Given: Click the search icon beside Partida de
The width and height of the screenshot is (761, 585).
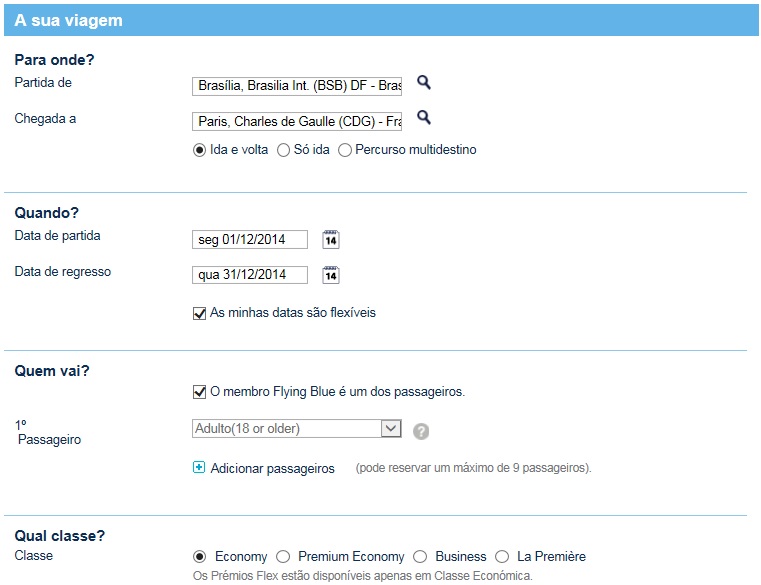Looking at the screenshot, I should (x=424, y=83).
